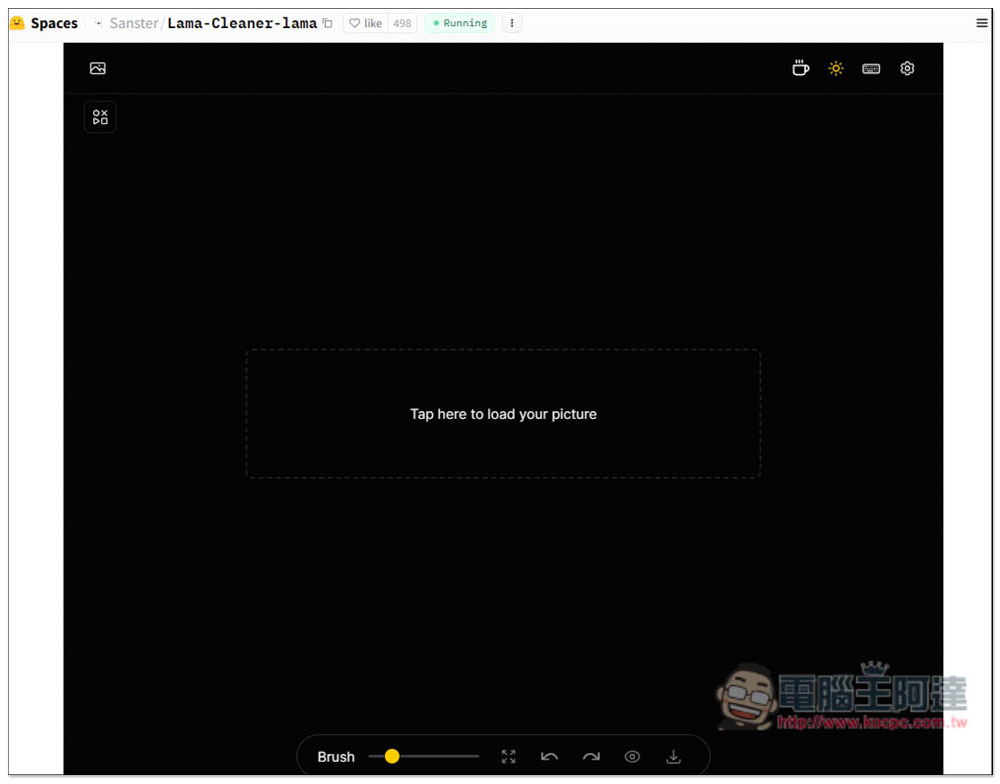Image resolution: width=1000 pixels, height=784 pixels.
Task: Click the coffee cup donate icon
Action: coord(800,69)
